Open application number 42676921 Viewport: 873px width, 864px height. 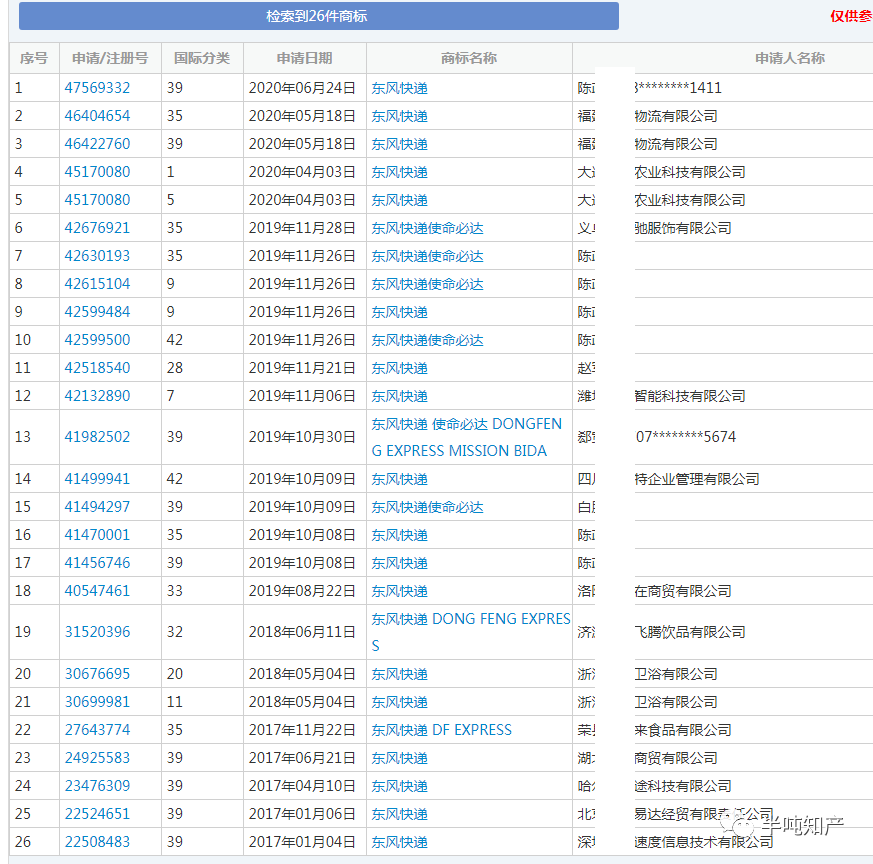click(97, 228)
